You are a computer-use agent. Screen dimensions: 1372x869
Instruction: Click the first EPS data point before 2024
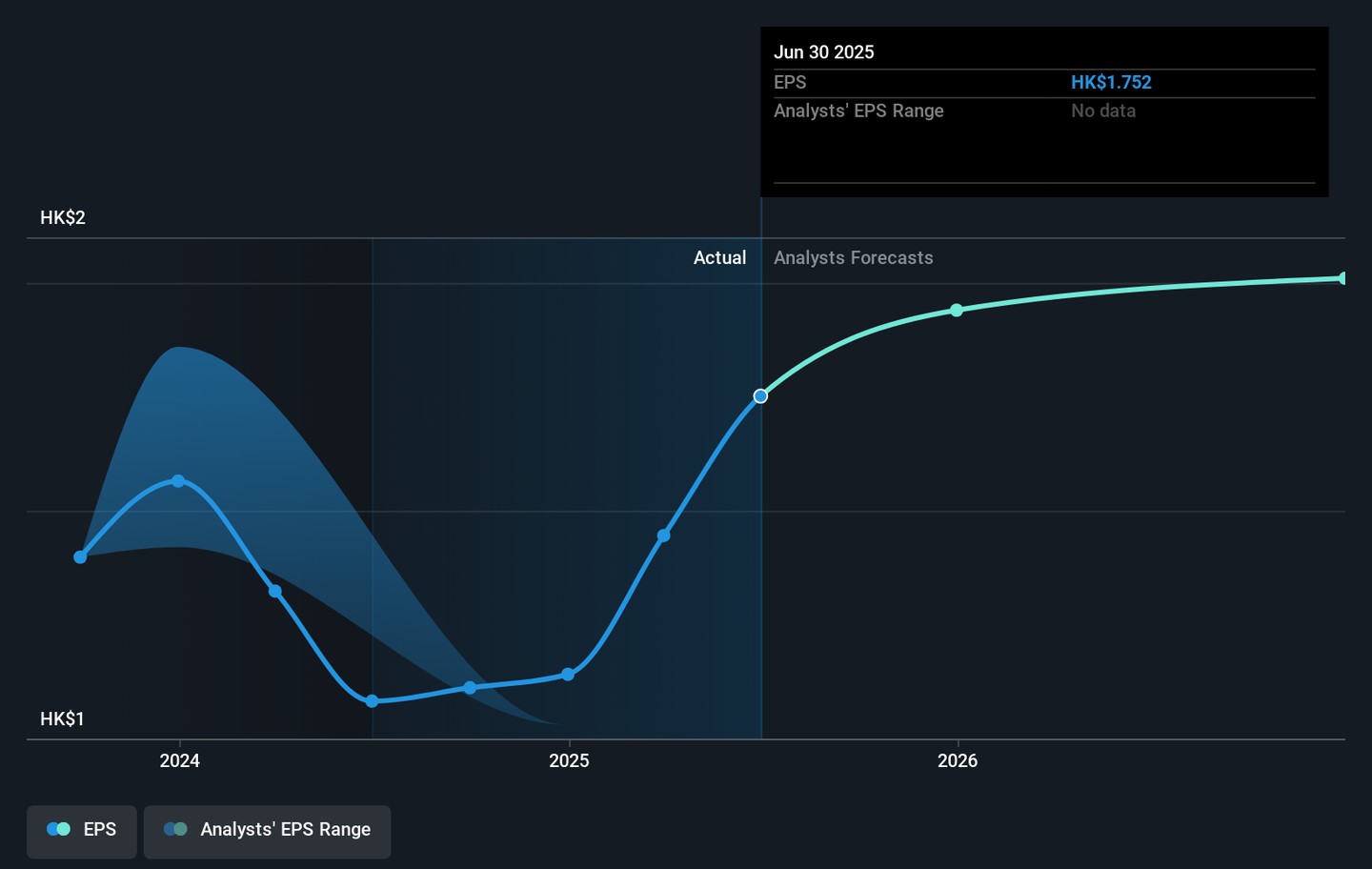coord(80,557)
